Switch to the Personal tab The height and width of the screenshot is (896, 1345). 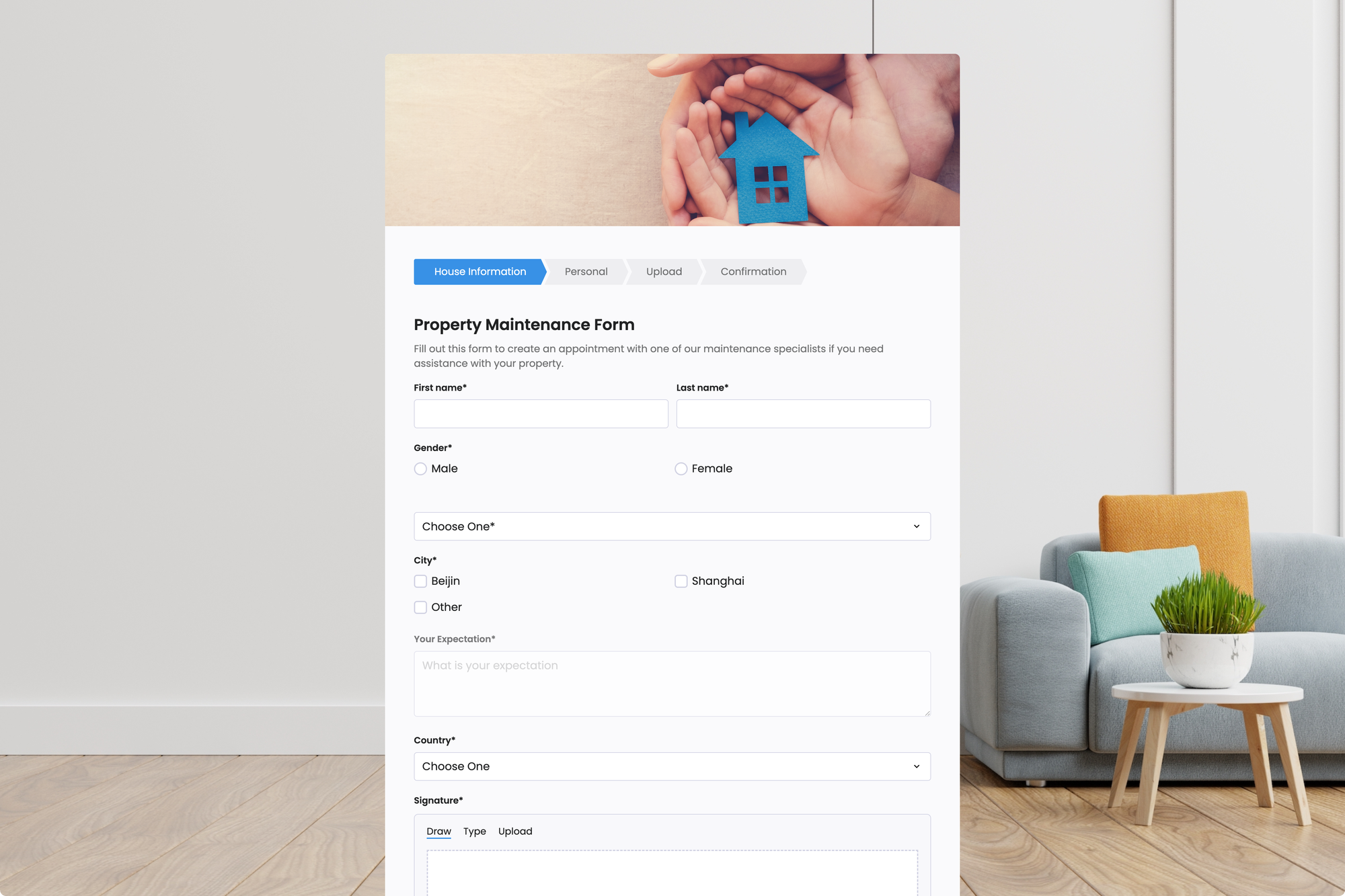tap(586, 271)
